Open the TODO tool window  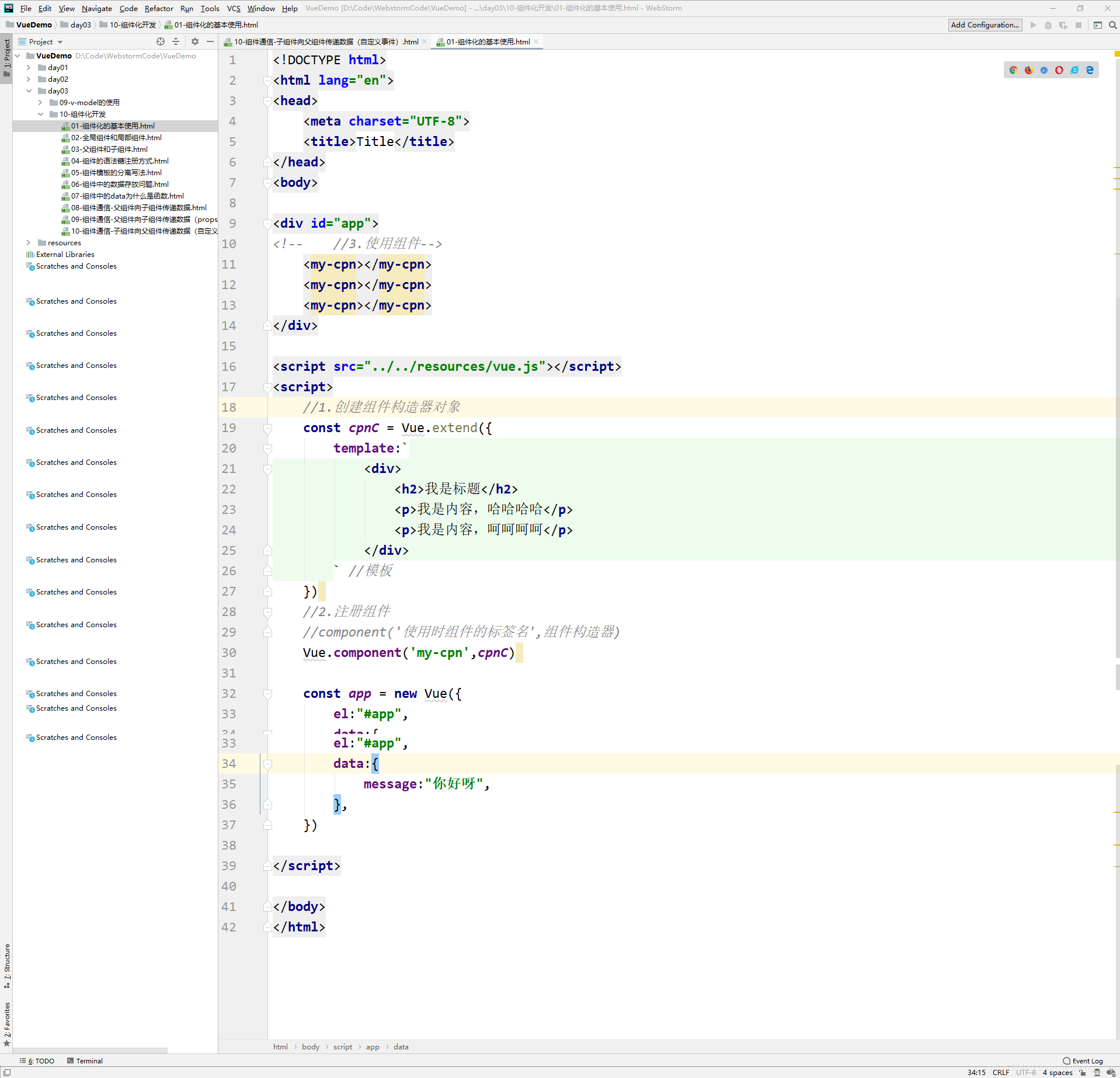pyautogui.click(x=37, y=1061)
